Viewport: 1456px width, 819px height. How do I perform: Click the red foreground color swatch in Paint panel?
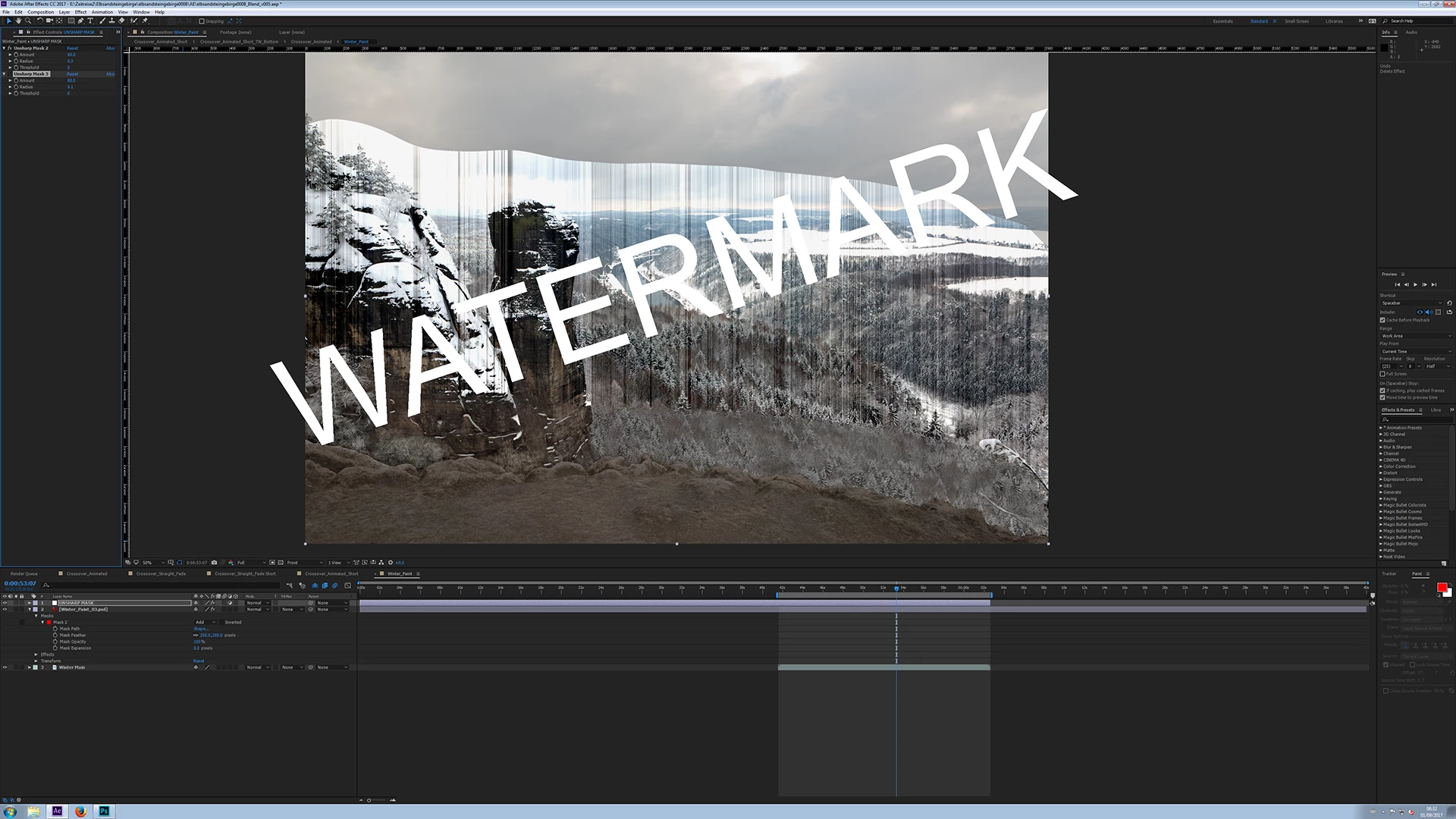pos(1441,588)
